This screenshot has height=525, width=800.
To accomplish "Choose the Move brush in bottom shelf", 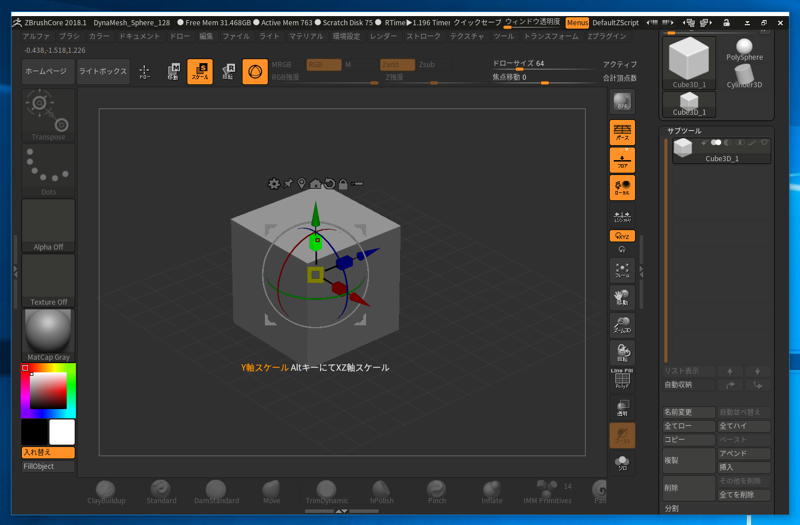I will pyautogui.click(x=271, y=490).
